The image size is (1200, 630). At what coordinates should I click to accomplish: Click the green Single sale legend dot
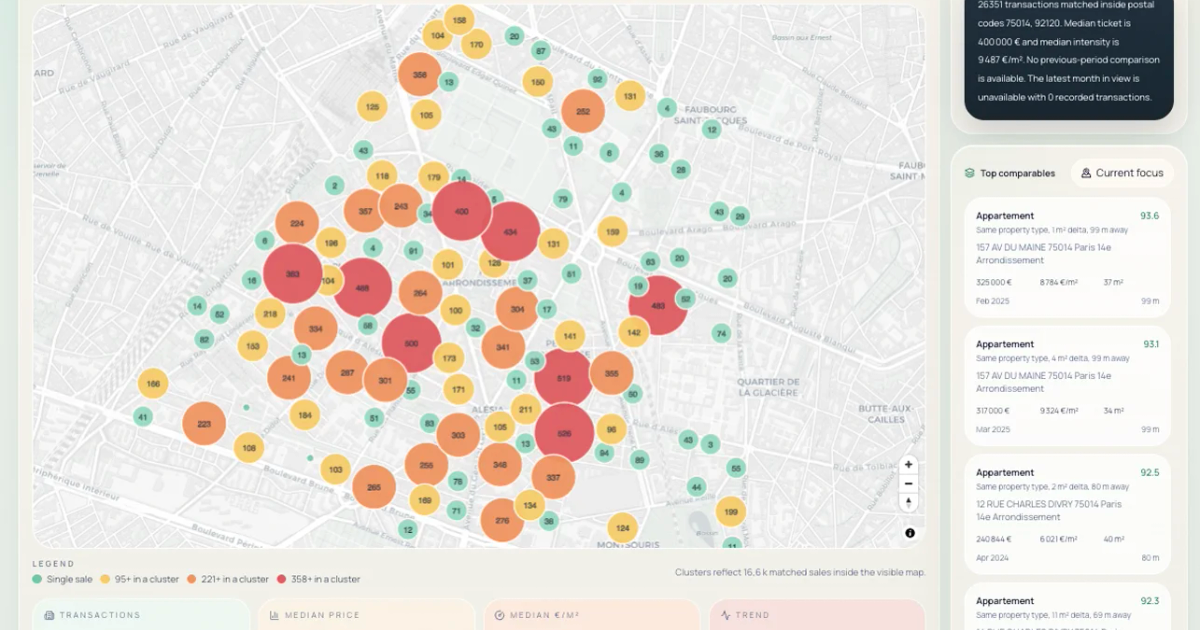click(37, 579)
